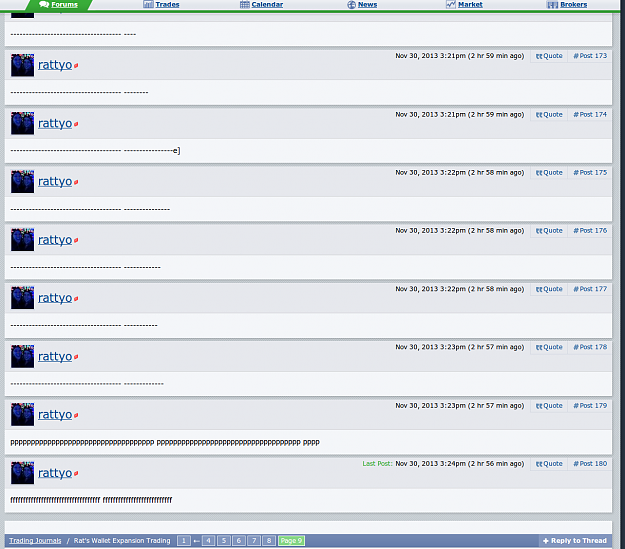Image resolution: width=625 pixels, height=549 pixels.
Task: Go to Trading Journals breadcrumb
Action: click(x=35, y=541)
